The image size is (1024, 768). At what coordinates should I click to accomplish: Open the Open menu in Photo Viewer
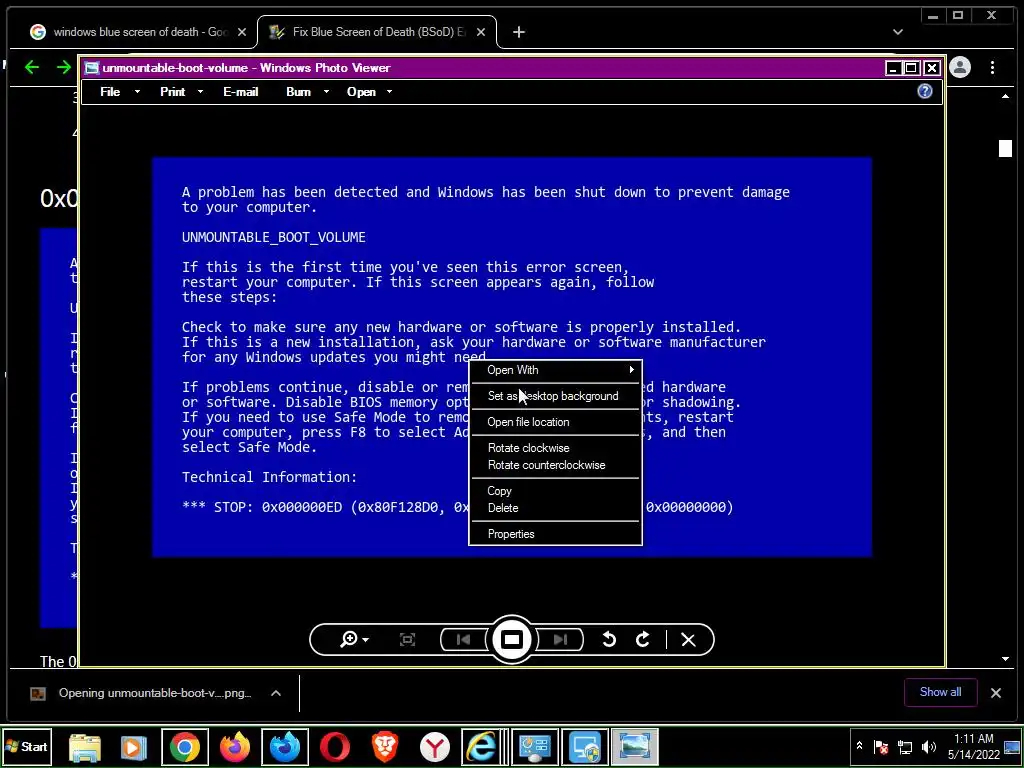pos(361,92)
